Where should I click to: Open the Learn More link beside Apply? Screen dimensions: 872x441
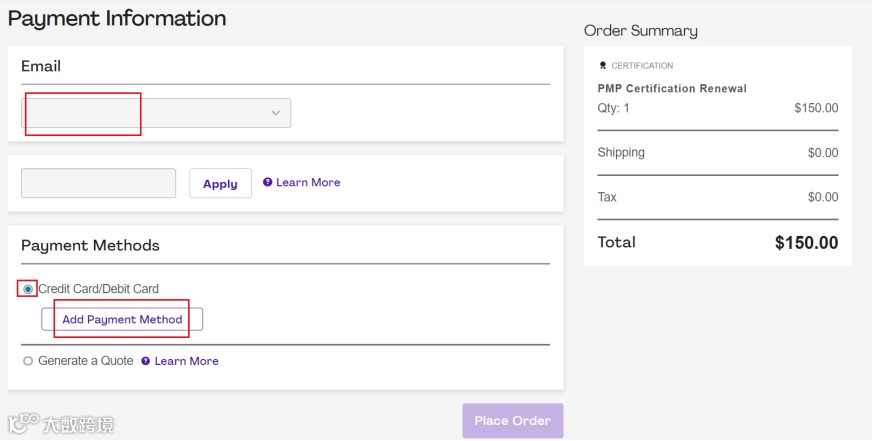[x=308, y=182]
